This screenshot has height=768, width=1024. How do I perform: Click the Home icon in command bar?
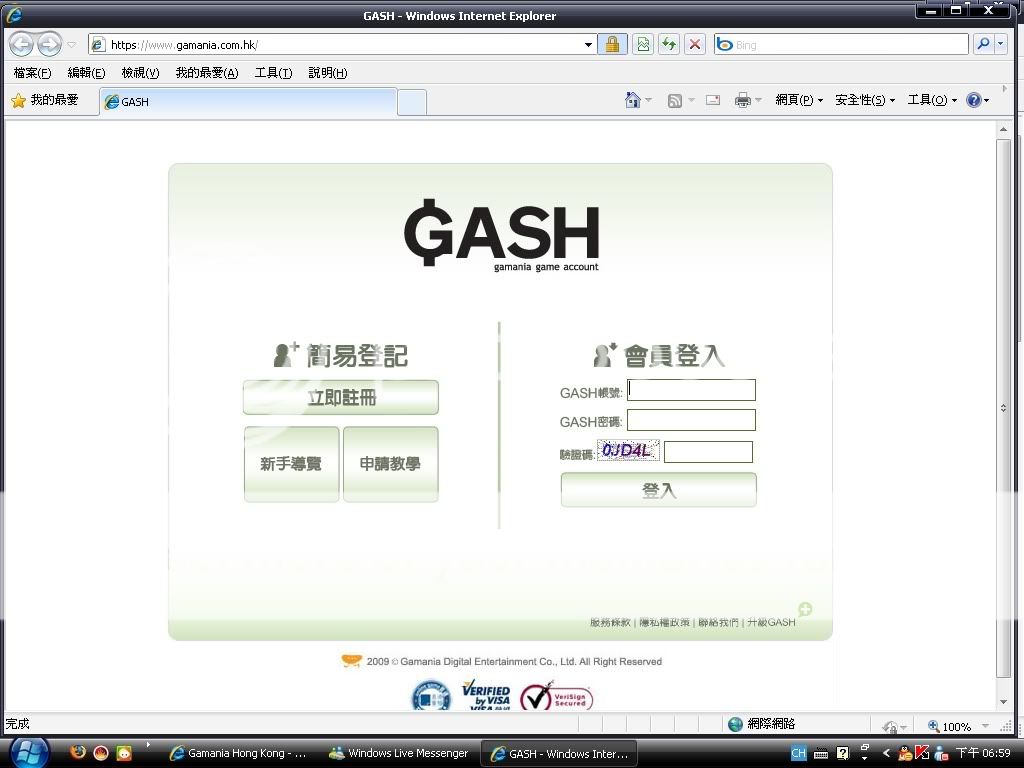point(632,100)
